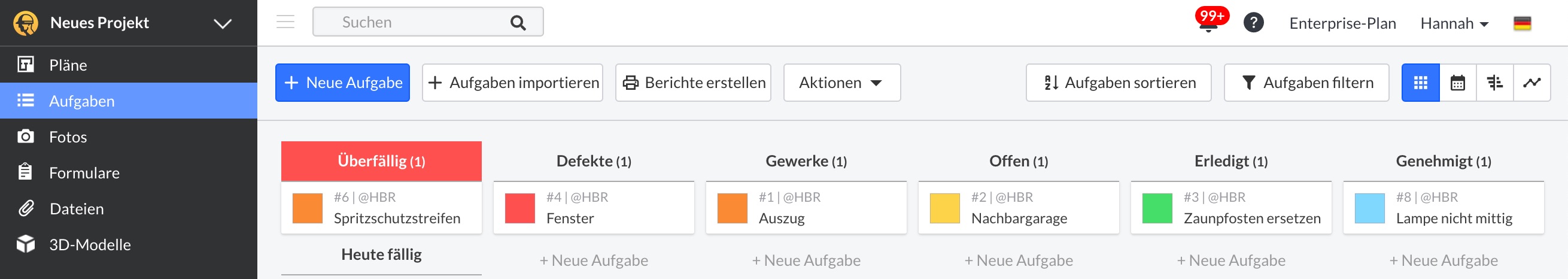Switch to the calendar view icon

click(1457, 82)
